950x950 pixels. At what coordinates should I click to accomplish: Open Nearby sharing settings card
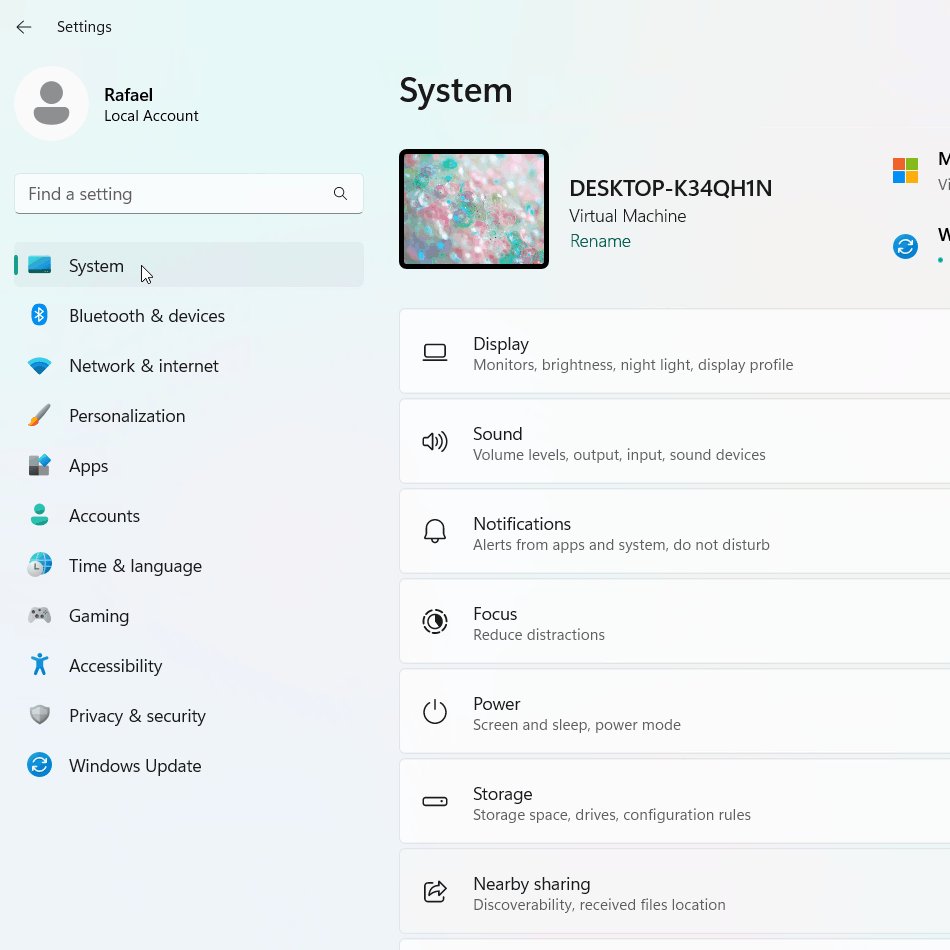675,891
